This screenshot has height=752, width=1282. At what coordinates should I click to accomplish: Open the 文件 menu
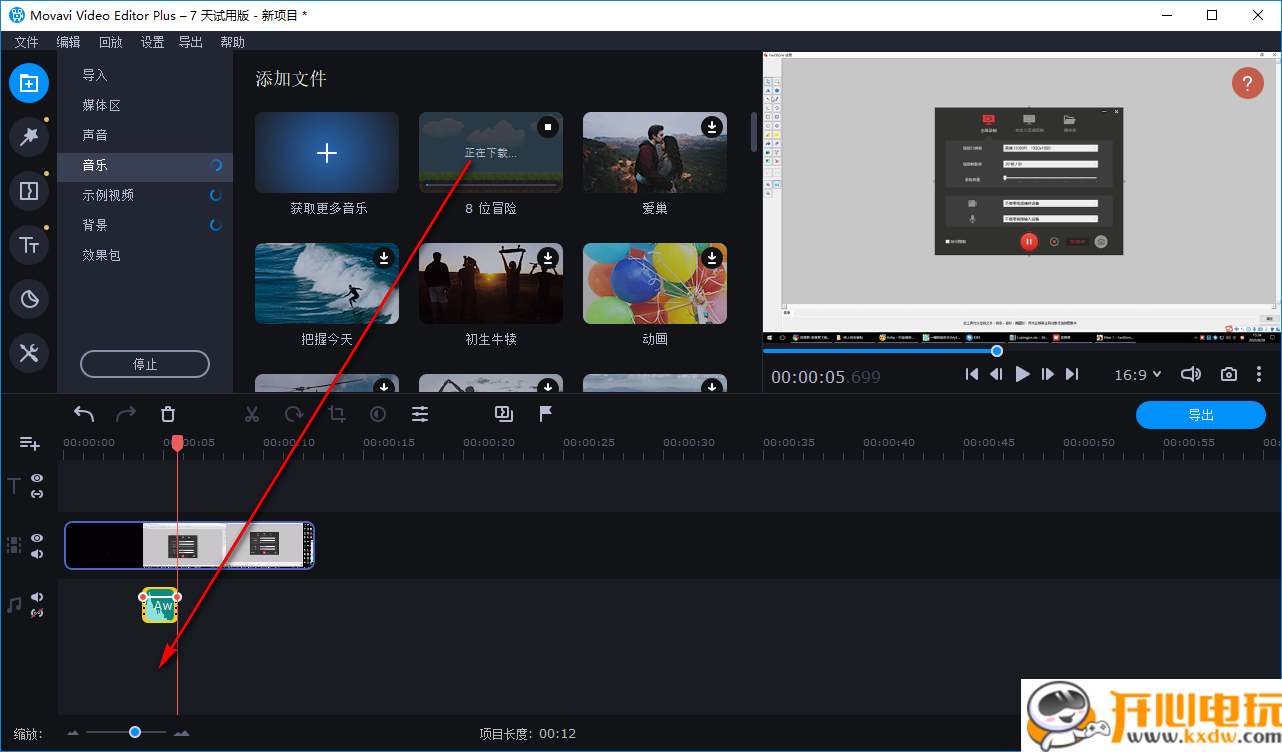[x=26, y=42]
